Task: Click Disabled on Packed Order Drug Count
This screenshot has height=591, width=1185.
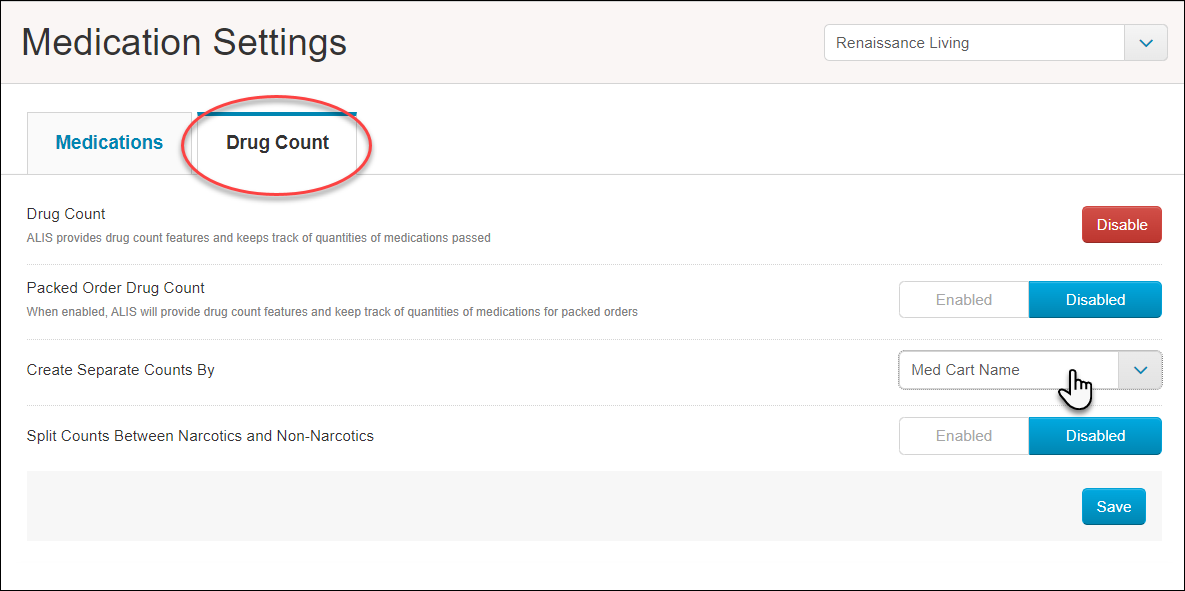Action: (x=1095, y=299)
